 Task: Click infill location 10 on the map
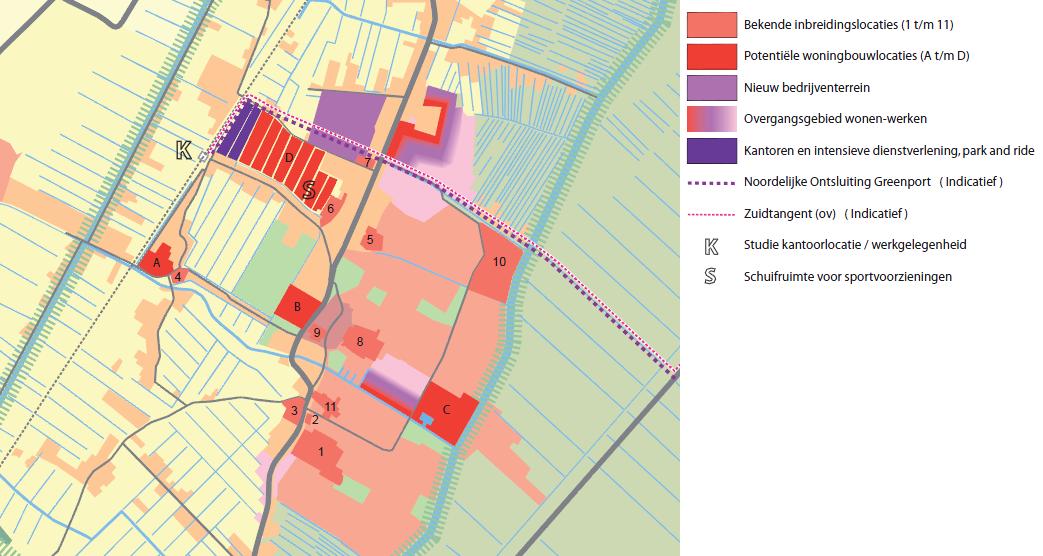pos(499,262)
